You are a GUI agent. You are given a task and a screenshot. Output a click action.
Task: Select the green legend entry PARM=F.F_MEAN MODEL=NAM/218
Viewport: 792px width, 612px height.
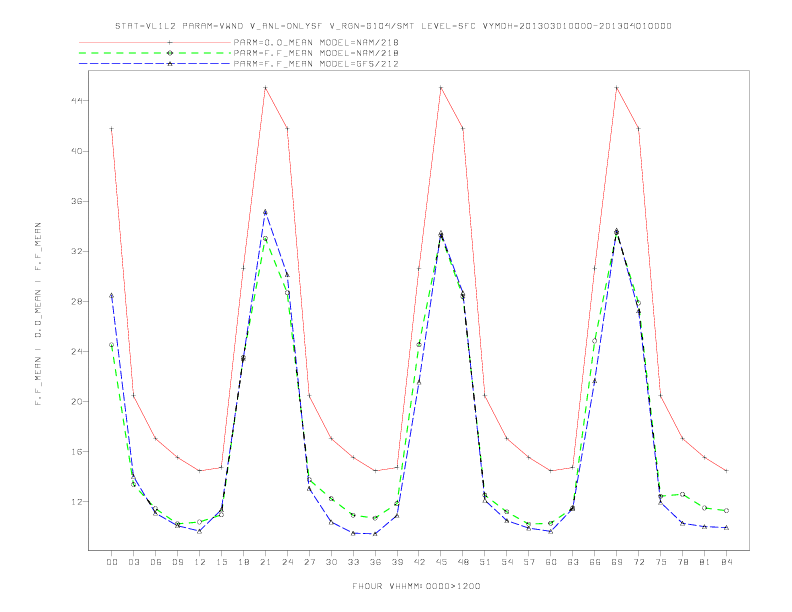point(316,53)
